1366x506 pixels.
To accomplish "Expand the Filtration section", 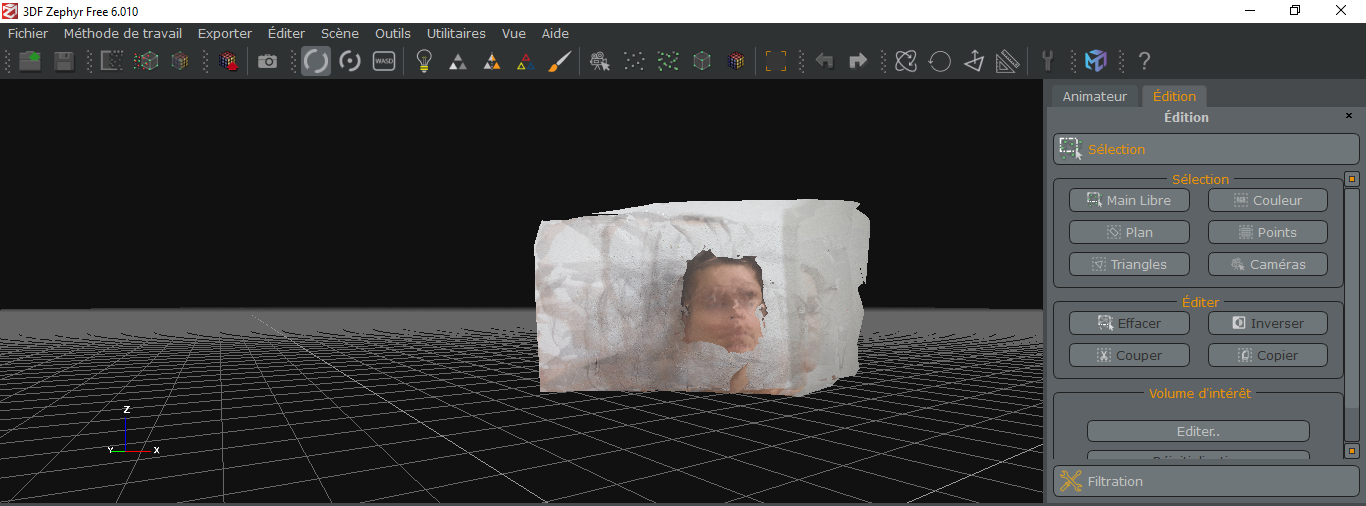I will click(1205, 481).
